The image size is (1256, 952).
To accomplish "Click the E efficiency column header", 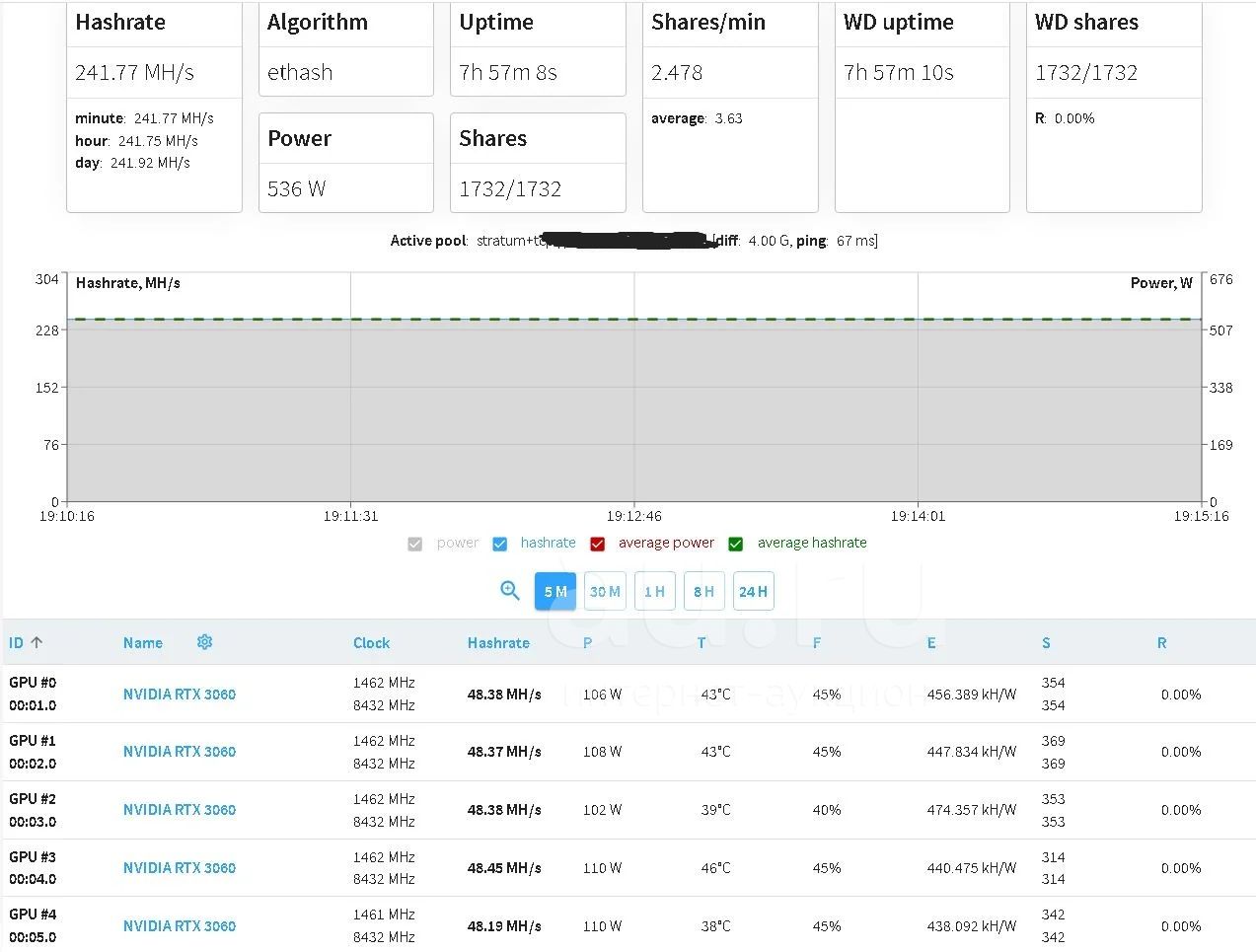I will (931, 643).
